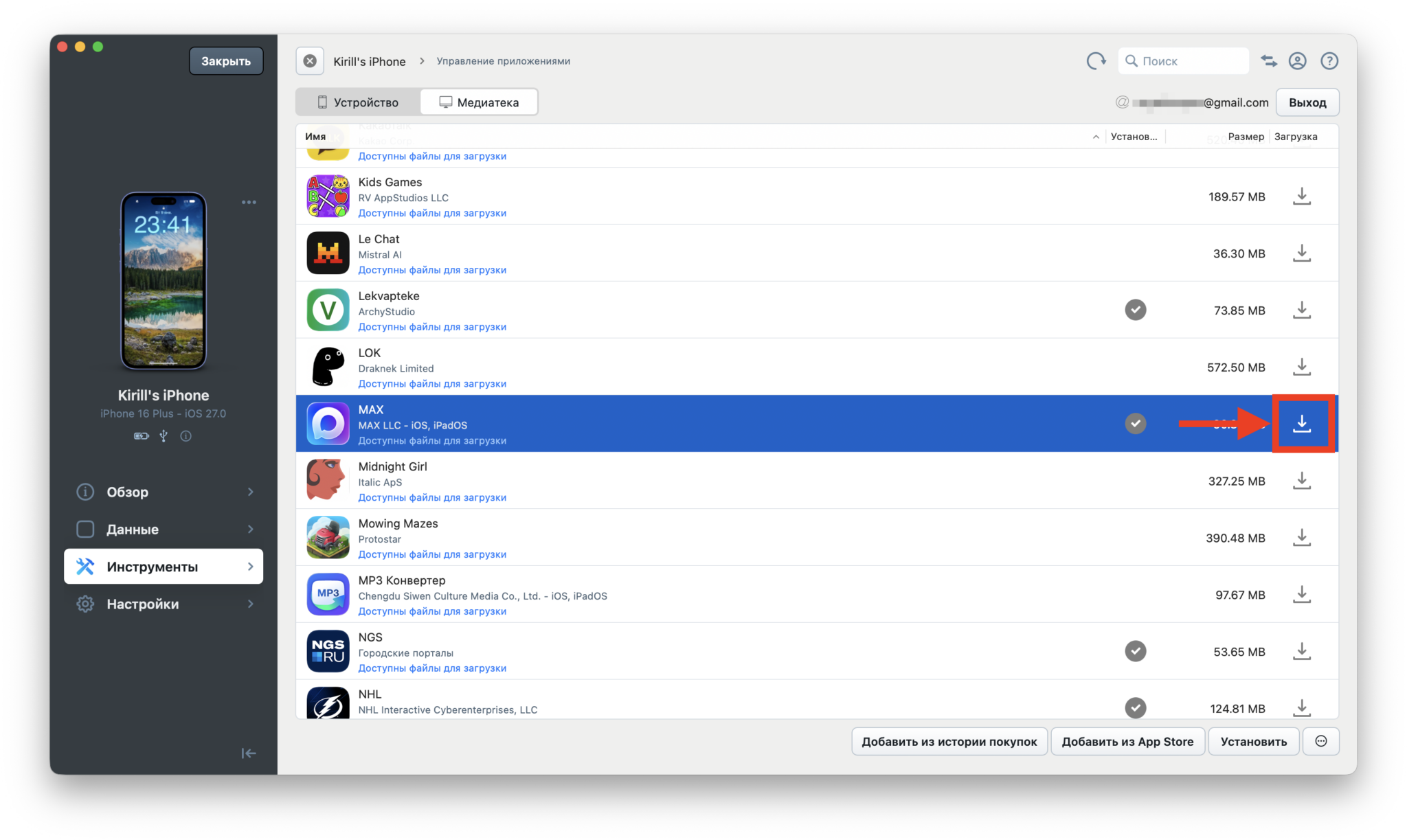Viewport: 1407px width, 840px height.
Task: Download the Le Chat app file
Action: pyautogui.click(x=1301, y=253)
